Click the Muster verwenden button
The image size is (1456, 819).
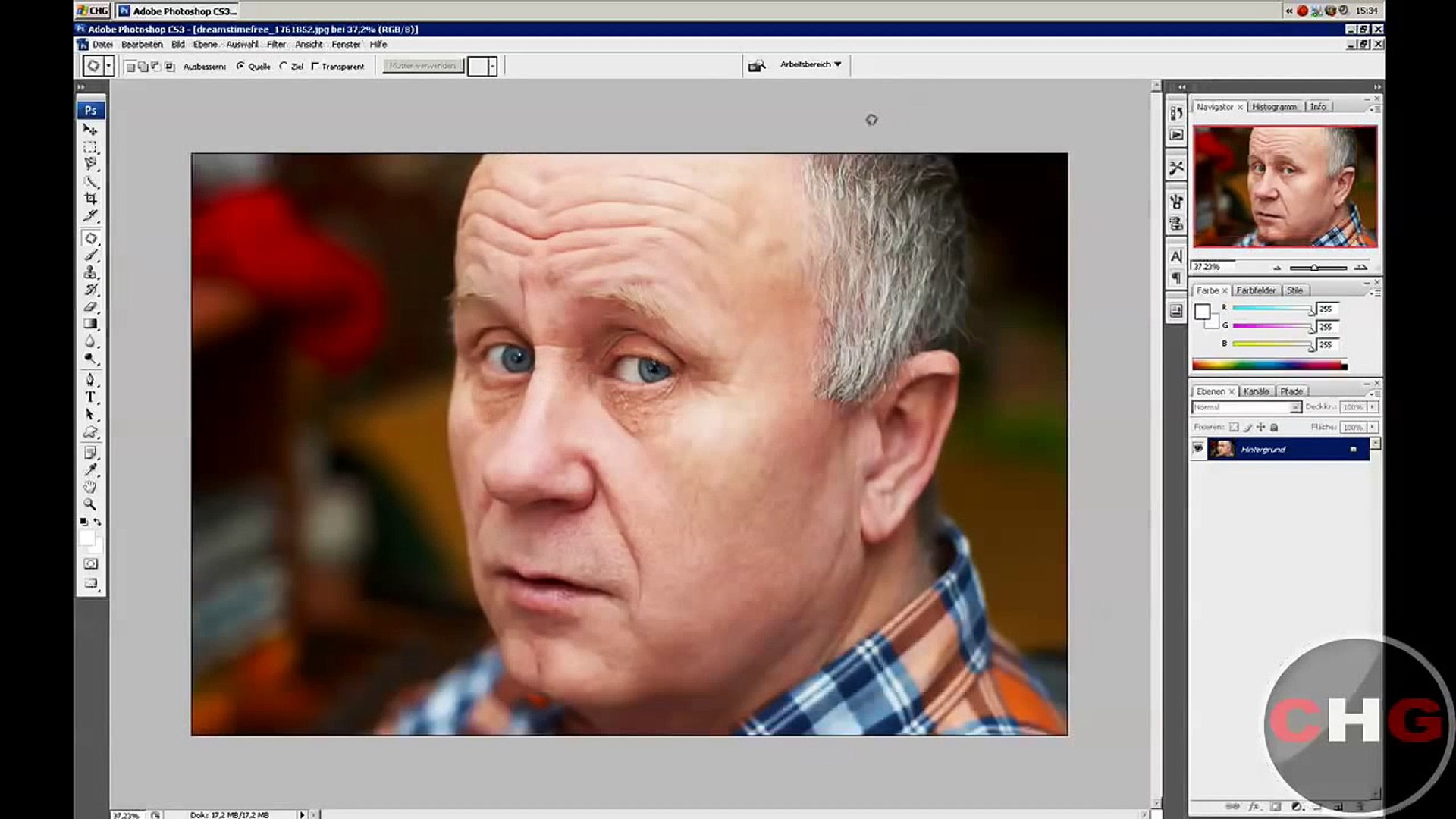point(422,66)
